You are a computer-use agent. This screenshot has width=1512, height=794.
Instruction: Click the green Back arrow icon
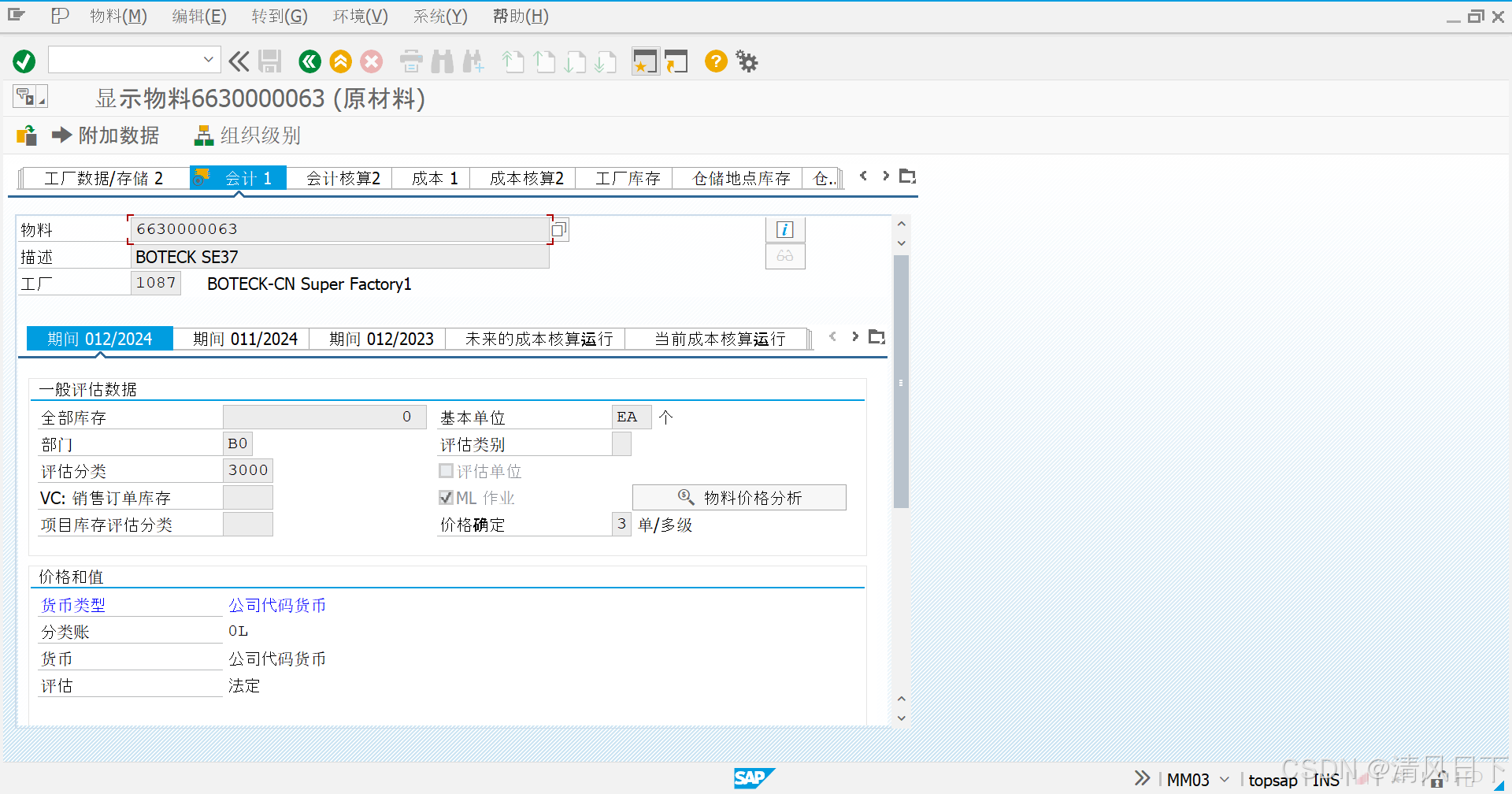309,61
